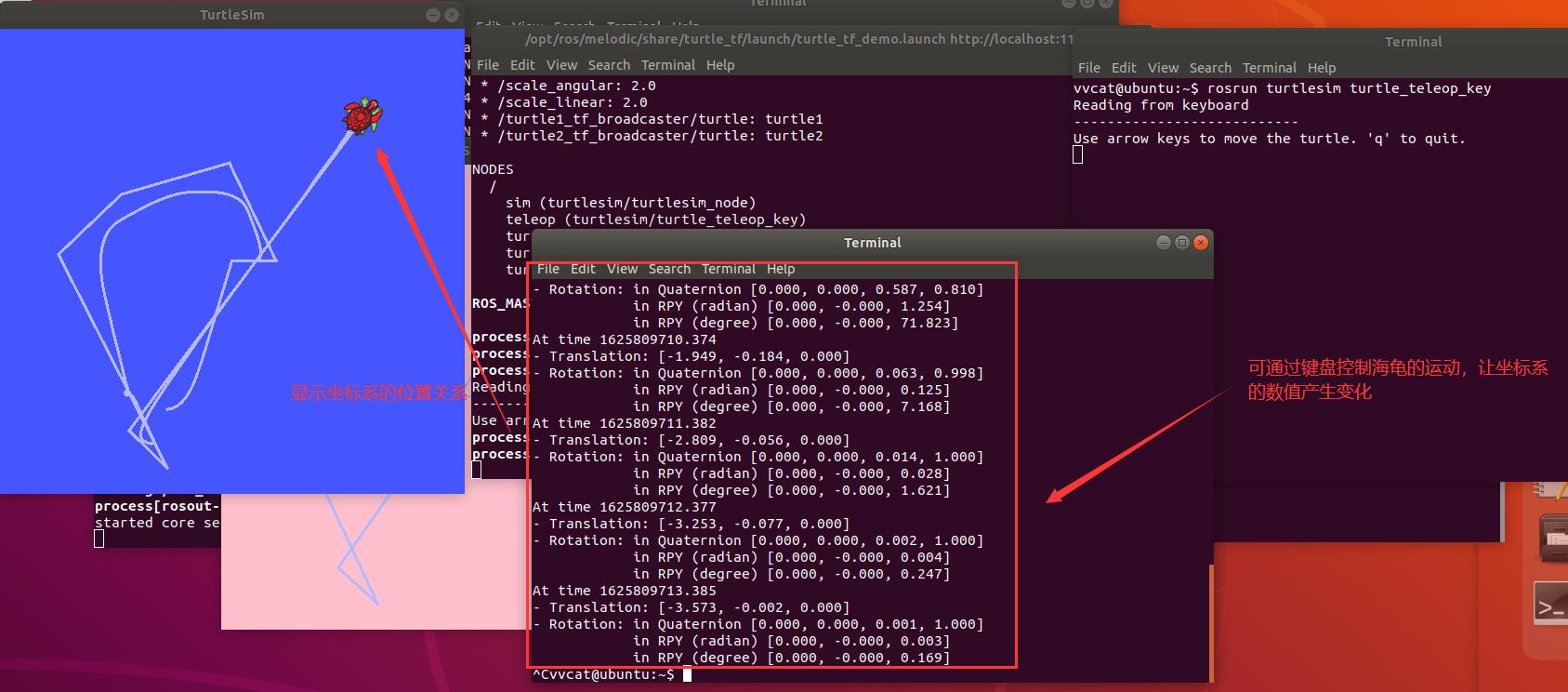Maximize the front Terminal window
This screenshot has height=692, width=1568.
pyautogui.click(x=1182, y=243)
